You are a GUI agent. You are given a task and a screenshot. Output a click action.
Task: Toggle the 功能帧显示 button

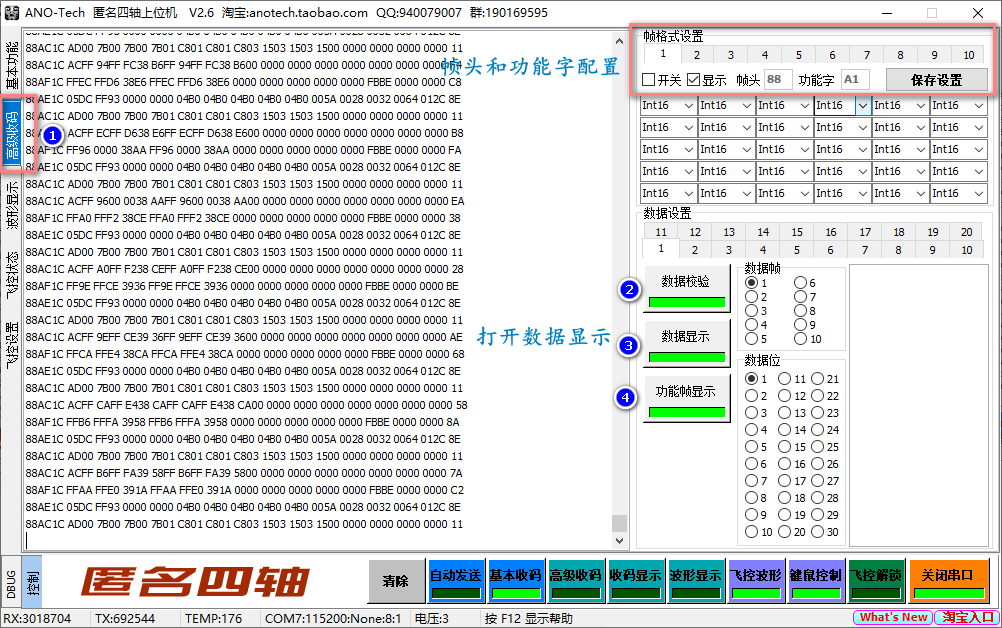coord(686,399)
